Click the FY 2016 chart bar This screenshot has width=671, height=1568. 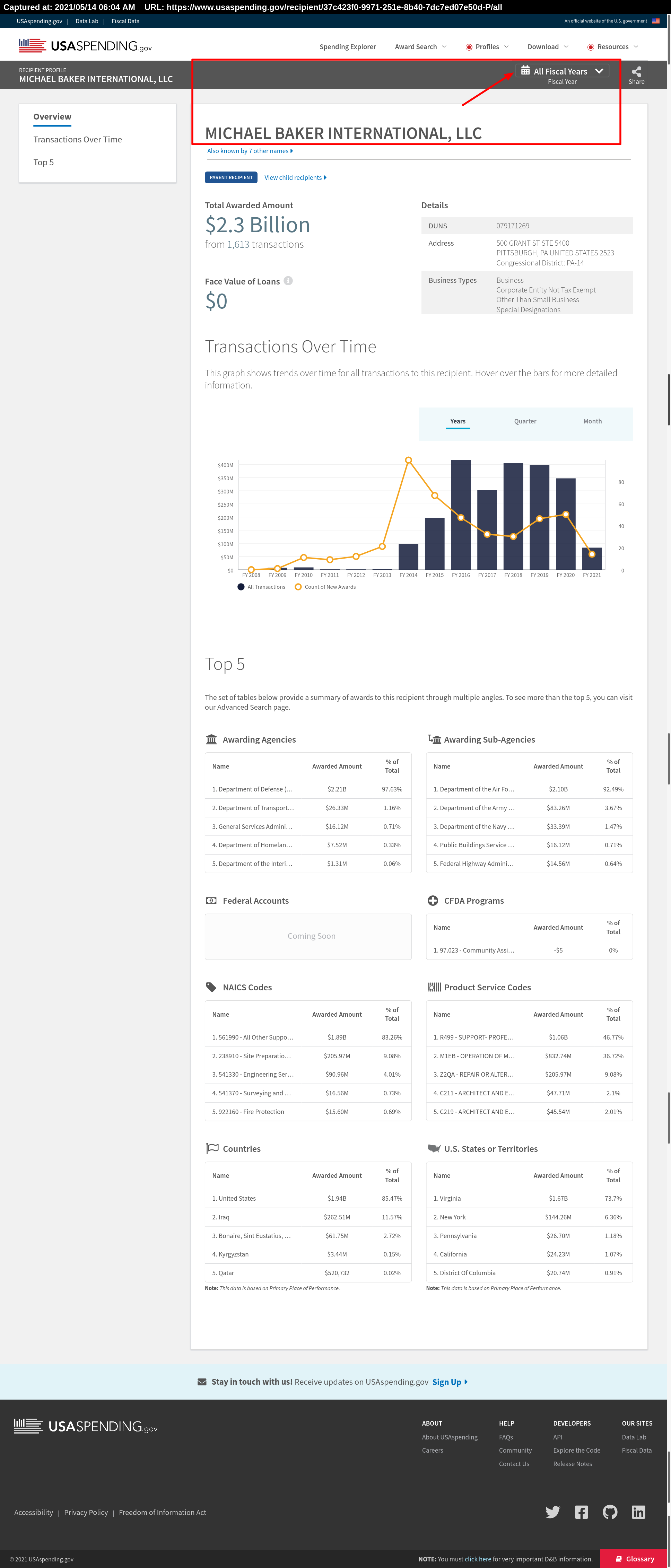tap(461, 515)
